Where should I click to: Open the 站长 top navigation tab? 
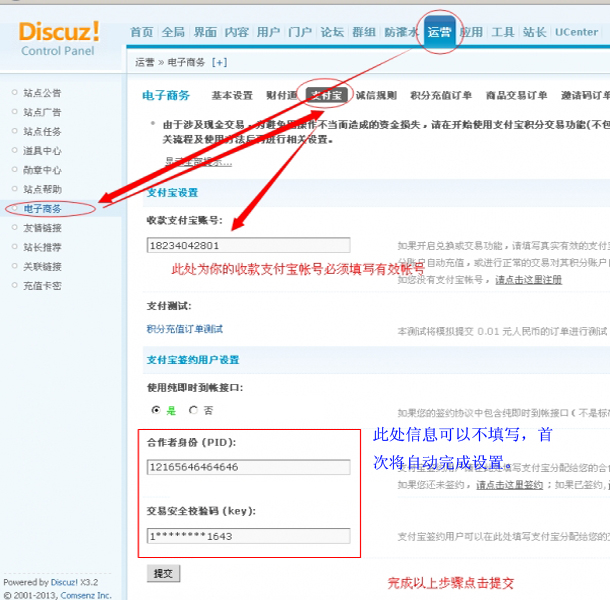tap(535, 32)
